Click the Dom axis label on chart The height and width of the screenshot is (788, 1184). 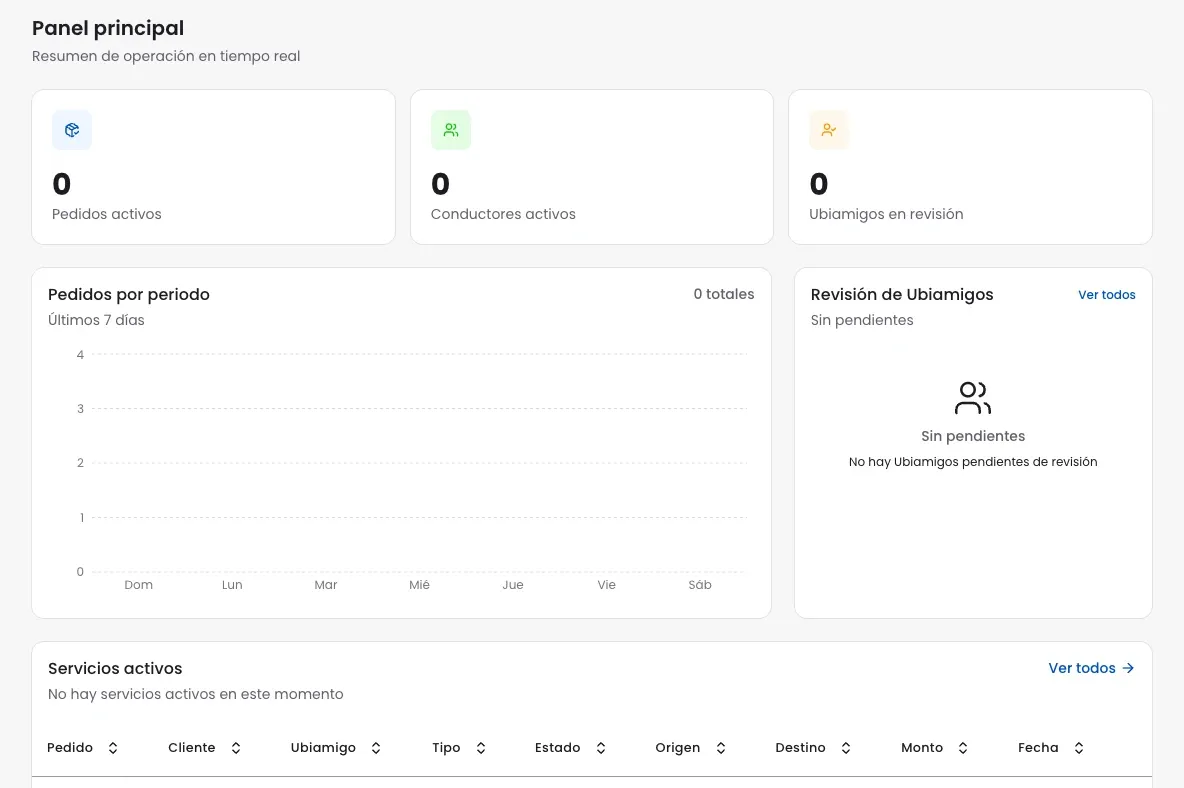point(138,585)
